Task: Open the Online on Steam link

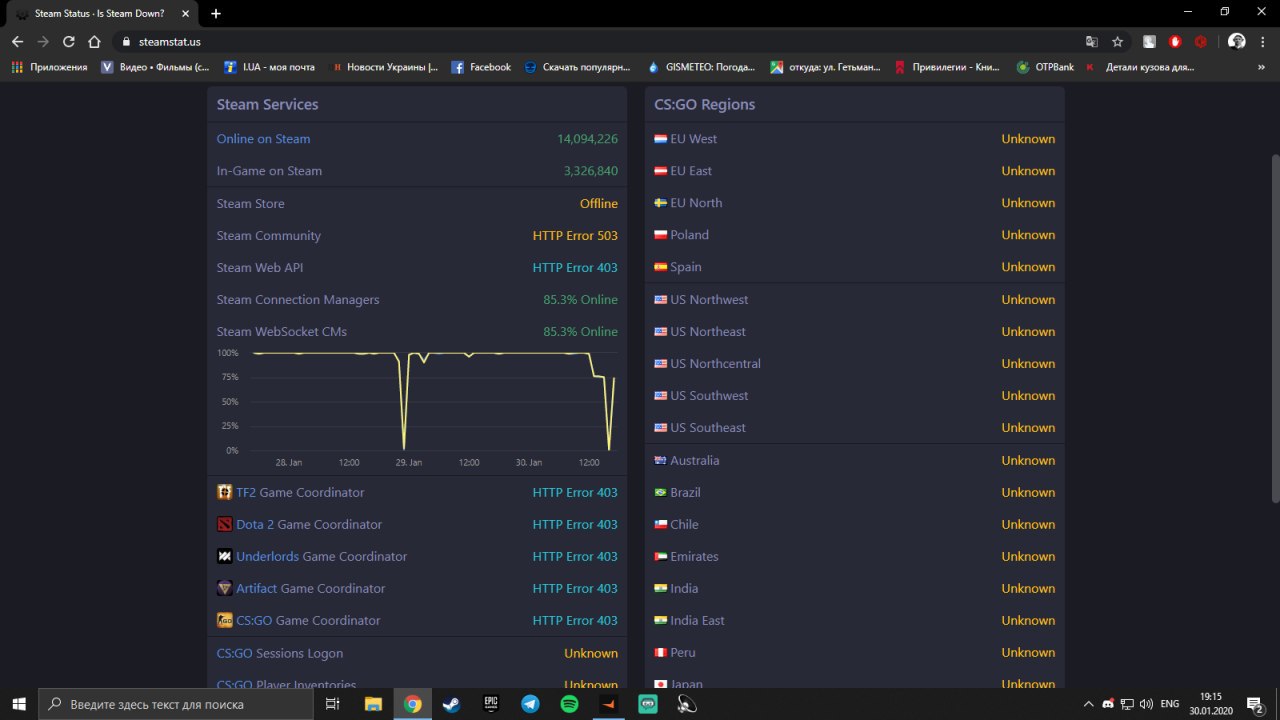Action: click(x=263, y=139)
